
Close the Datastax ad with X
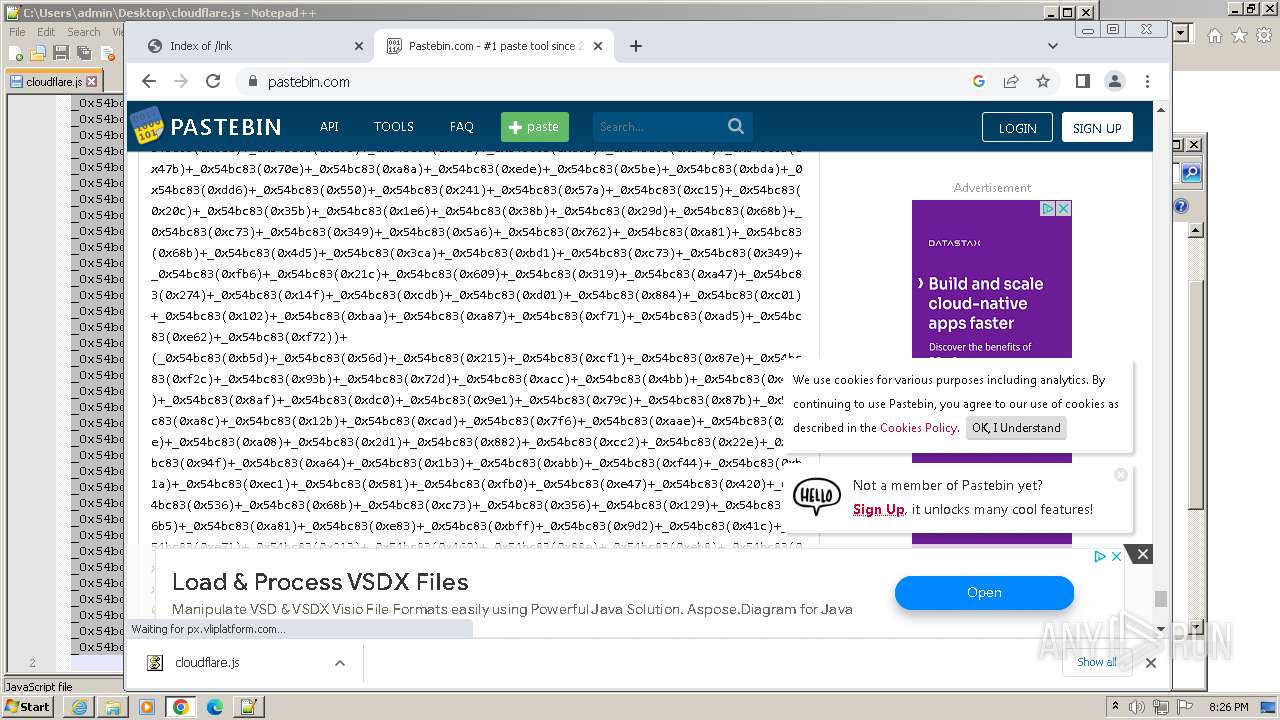tap(1064, 208)
